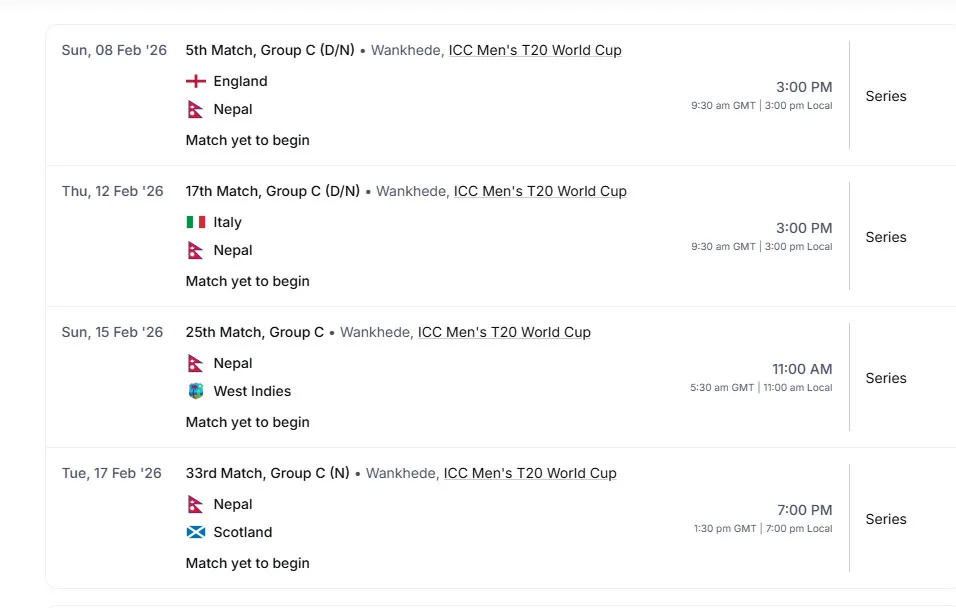Click Series button for Nepal vs West Indies
The image size is (956, 608).
[886, 378]
